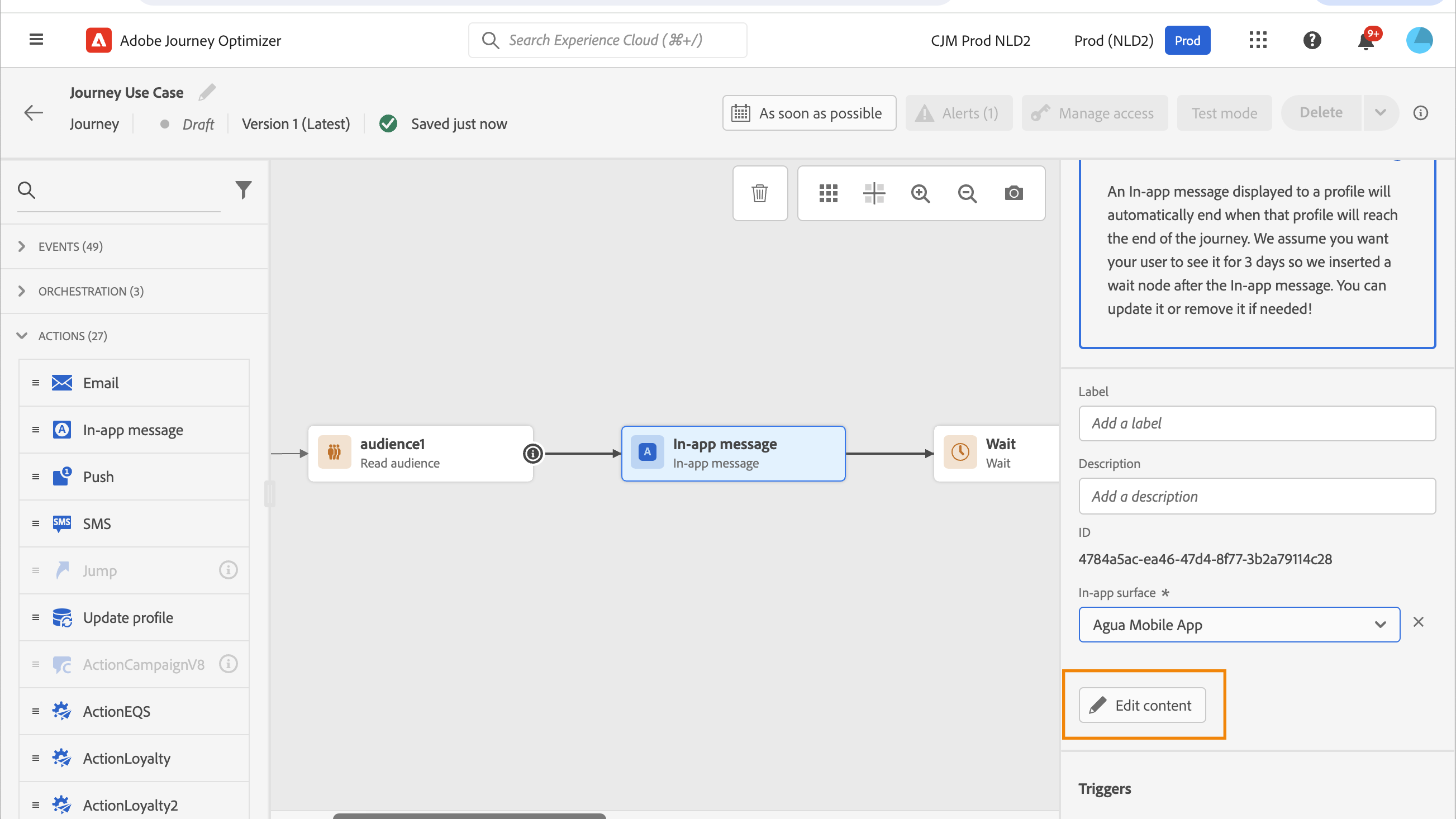The image size is (1456, 819).
Task: Click the filter funnel icon in palette
Action: tap(243, 190)
